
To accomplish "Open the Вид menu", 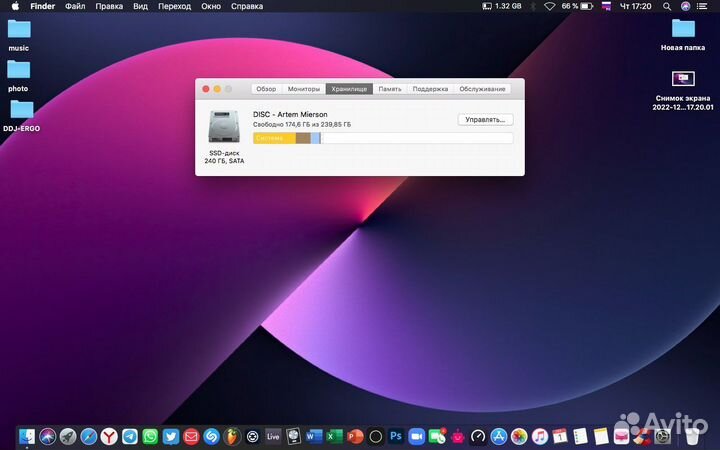I will tap(141, 6).
